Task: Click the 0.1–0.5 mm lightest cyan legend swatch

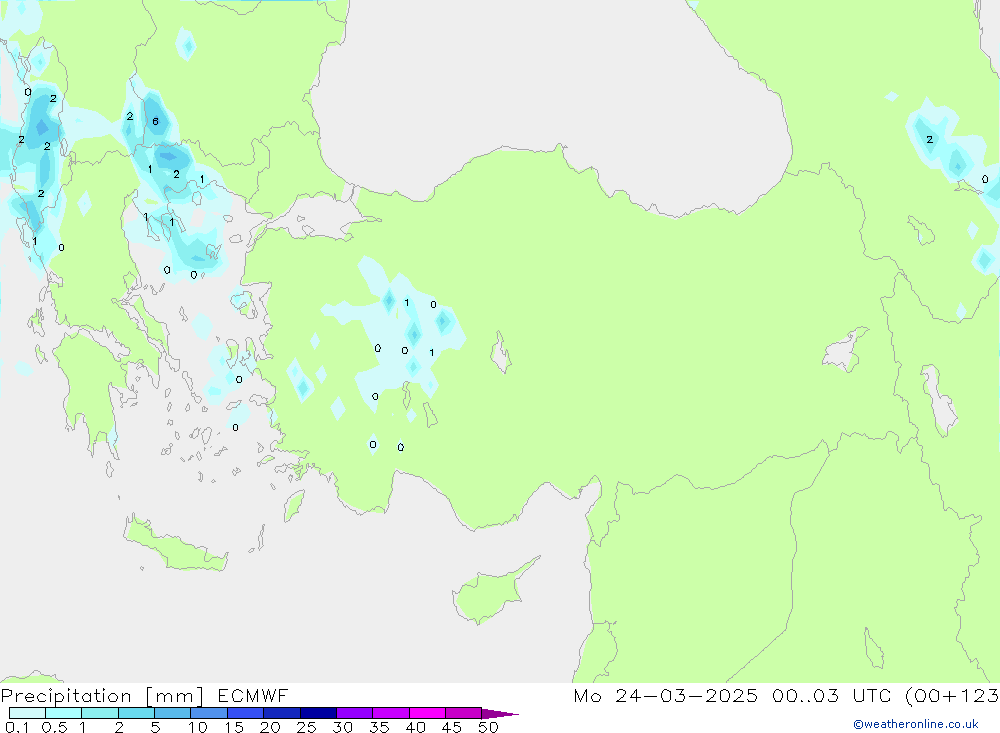Action: (x=27, y=713)
